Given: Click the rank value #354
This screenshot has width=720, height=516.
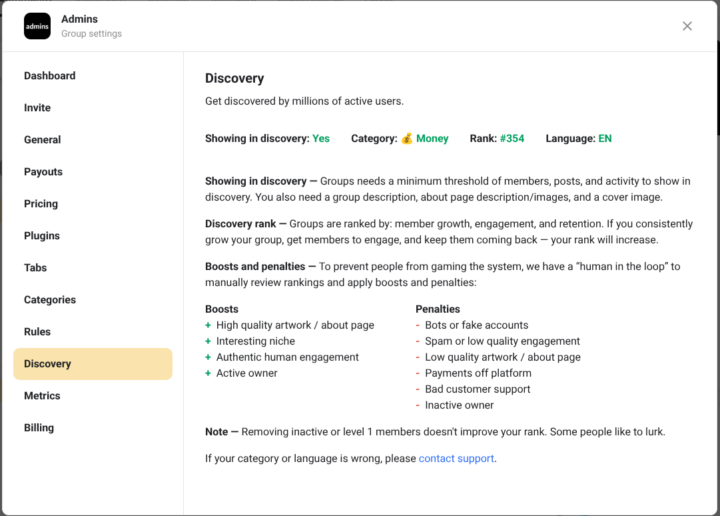Looking at the screenshot, I should tap(512, 139).
